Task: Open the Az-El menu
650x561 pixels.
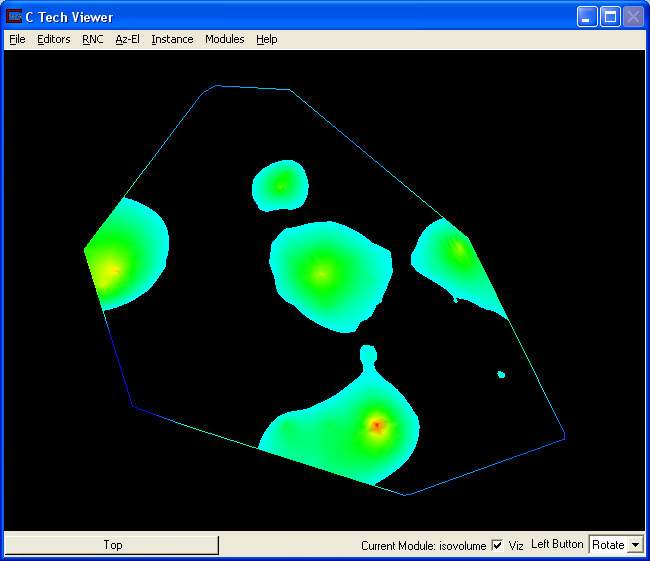Action: [x=127, y=39]
